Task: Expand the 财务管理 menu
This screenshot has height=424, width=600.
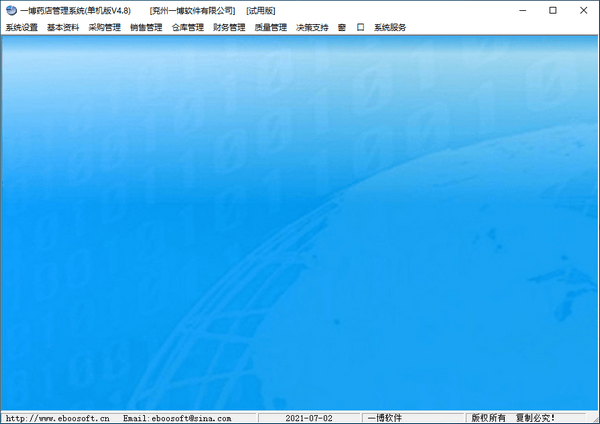Action: click(x=229, y=28)
